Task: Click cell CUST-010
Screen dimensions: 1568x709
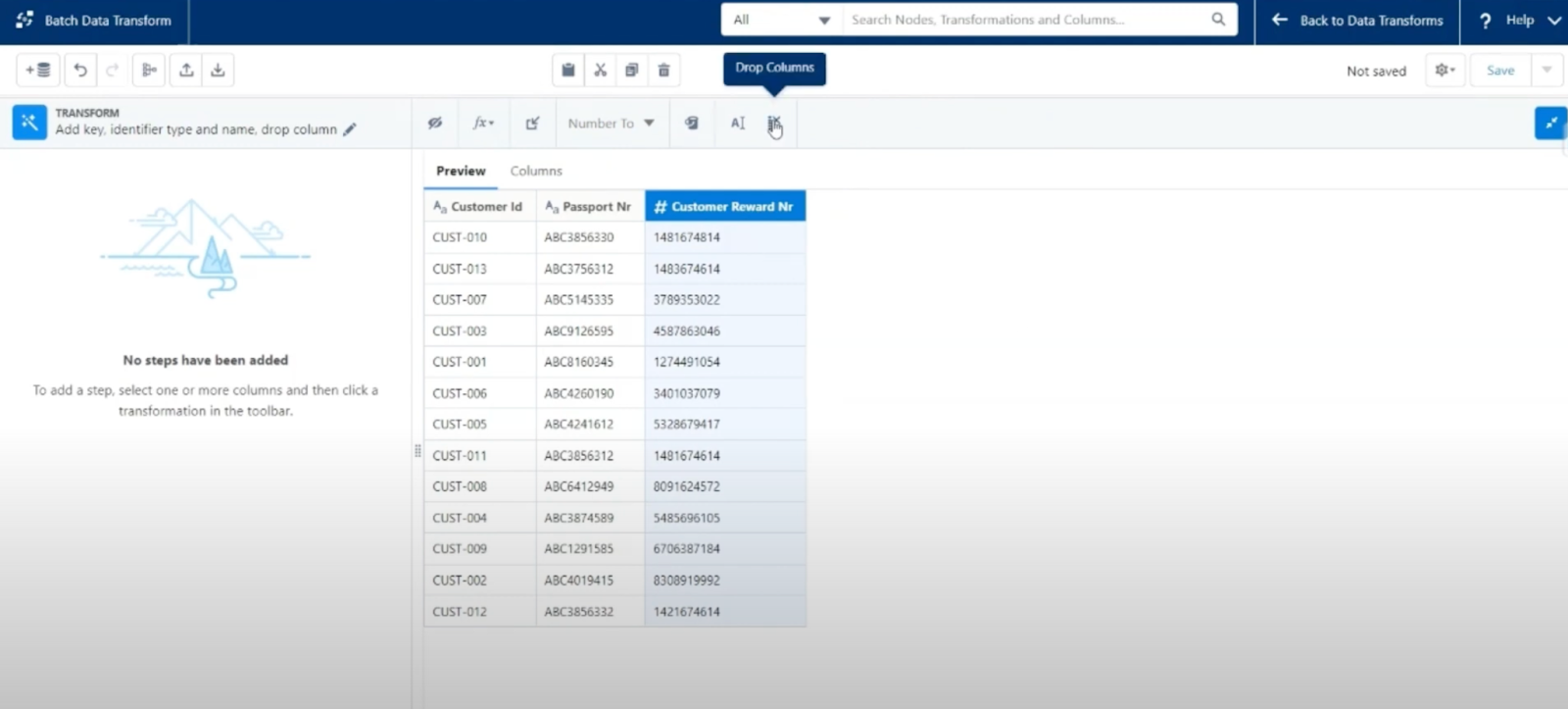Action: coord(480,237)
